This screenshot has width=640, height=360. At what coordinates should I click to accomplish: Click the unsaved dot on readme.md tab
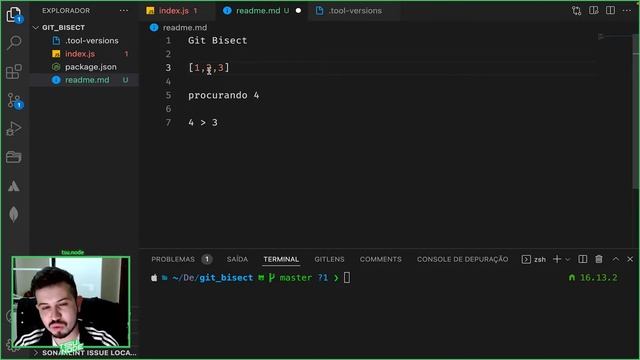(x=298, y=11)
